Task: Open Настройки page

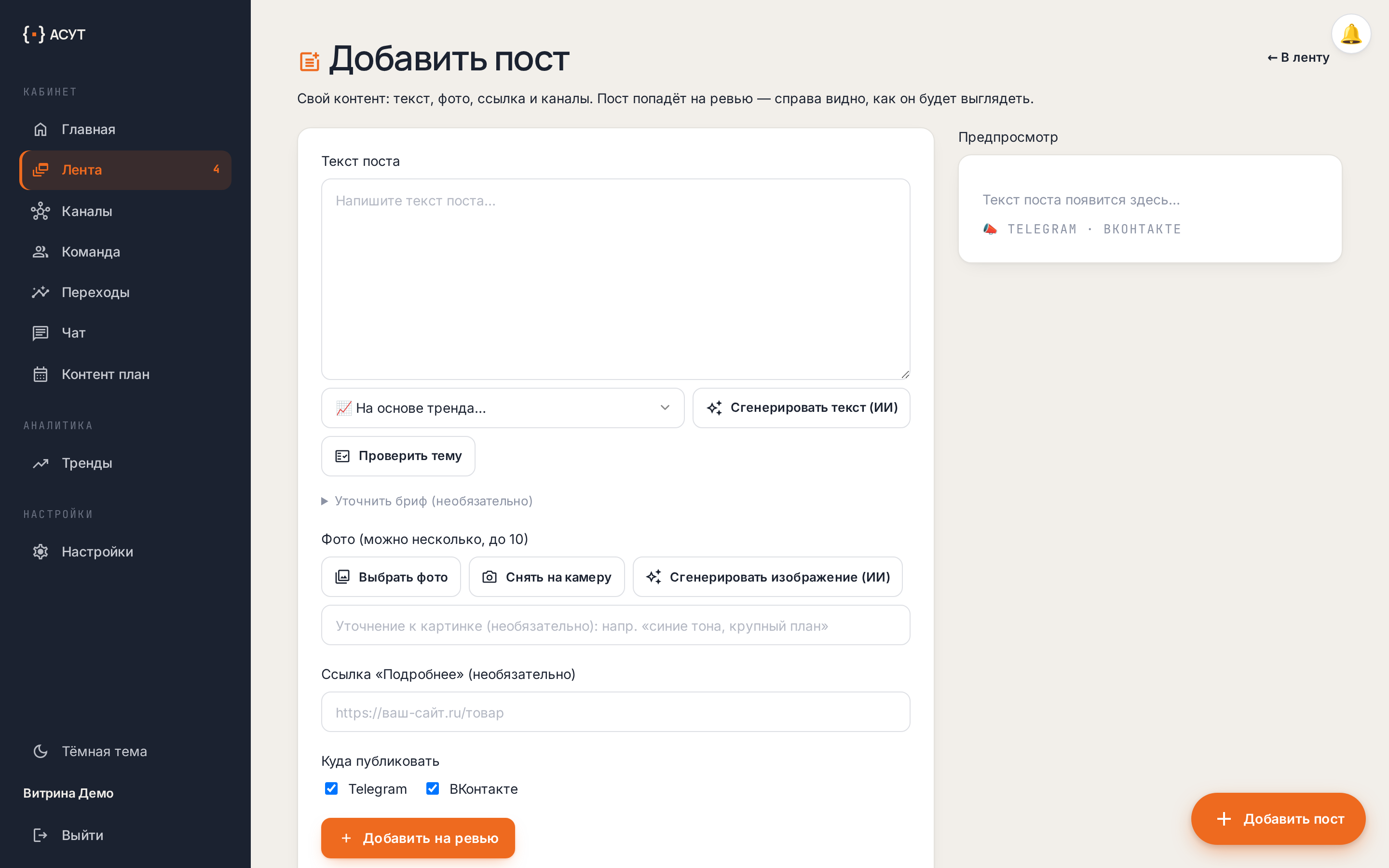Action: [125, 552]
